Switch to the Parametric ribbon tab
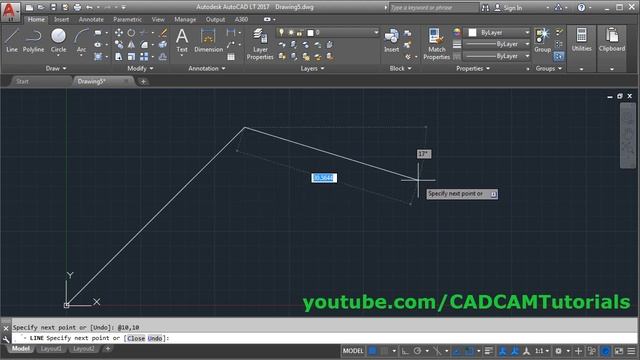 127,19
